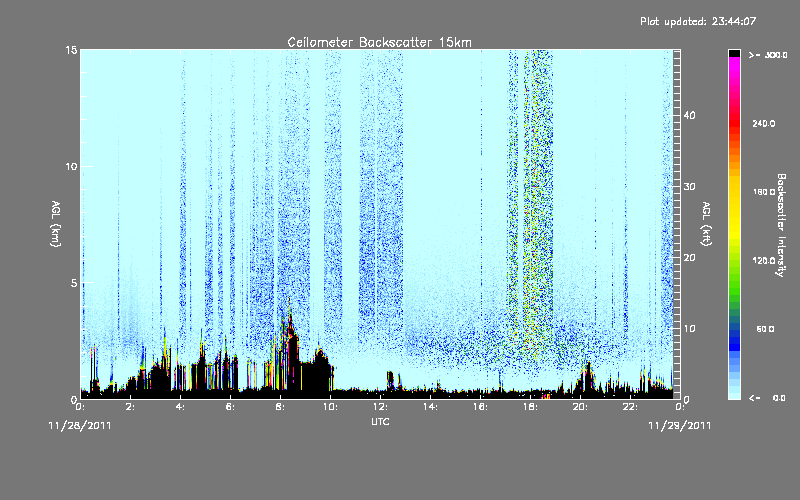Click the small cloud echo near 12:30 UTC
800x500 pixels.
(390, 380)
